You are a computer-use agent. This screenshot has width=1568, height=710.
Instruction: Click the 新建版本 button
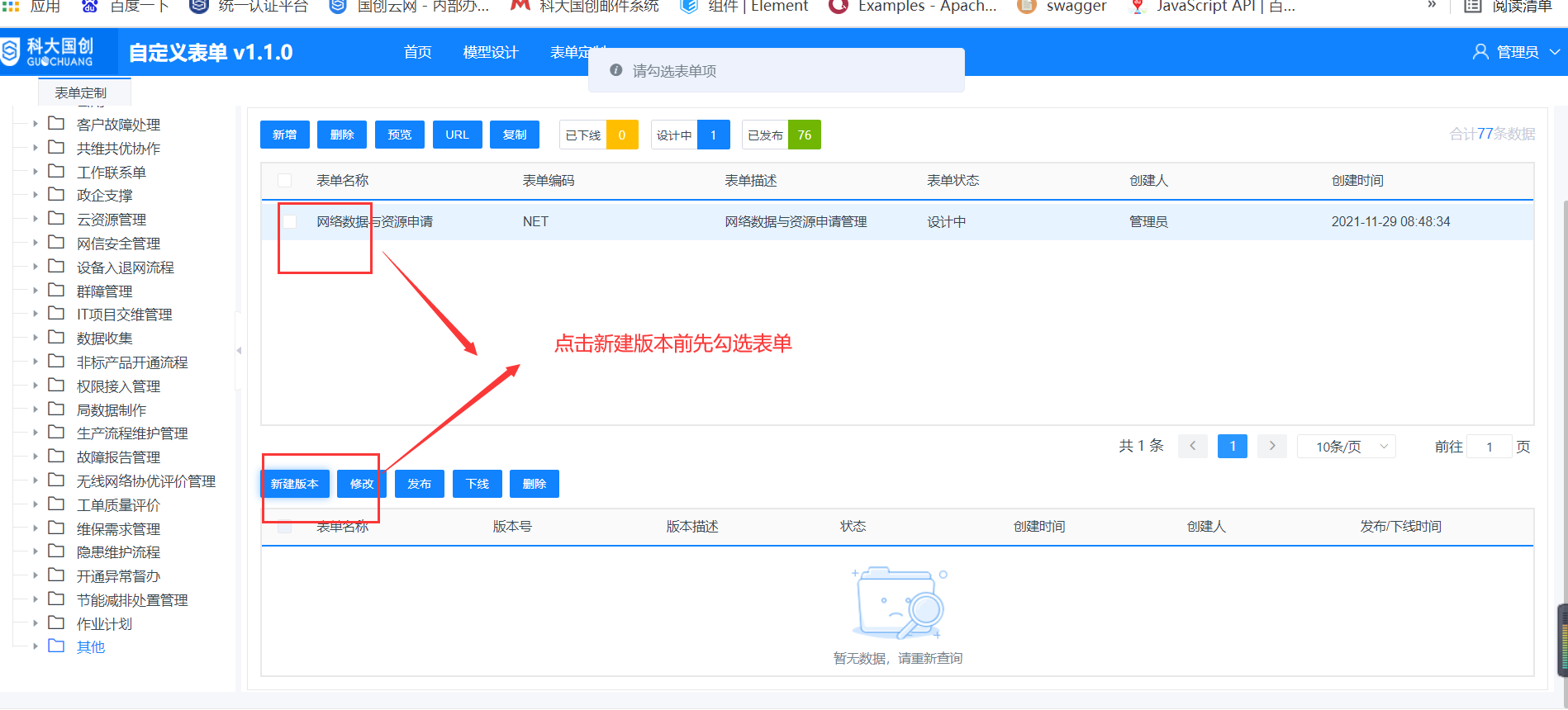[x=295, y=484]
